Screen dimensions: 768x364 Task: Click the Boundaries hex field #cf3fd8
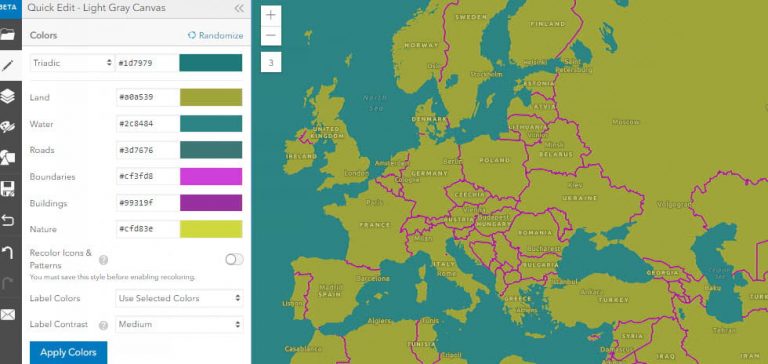(147, 176)
